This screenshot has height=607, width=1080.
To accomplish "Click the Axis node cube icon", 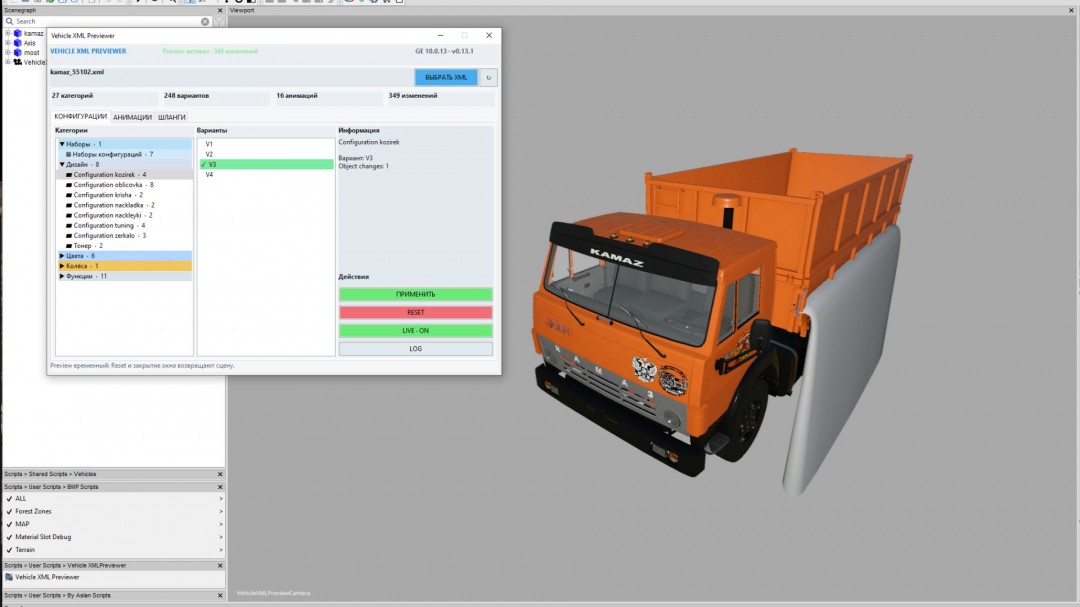I will (x=18, y=43).
